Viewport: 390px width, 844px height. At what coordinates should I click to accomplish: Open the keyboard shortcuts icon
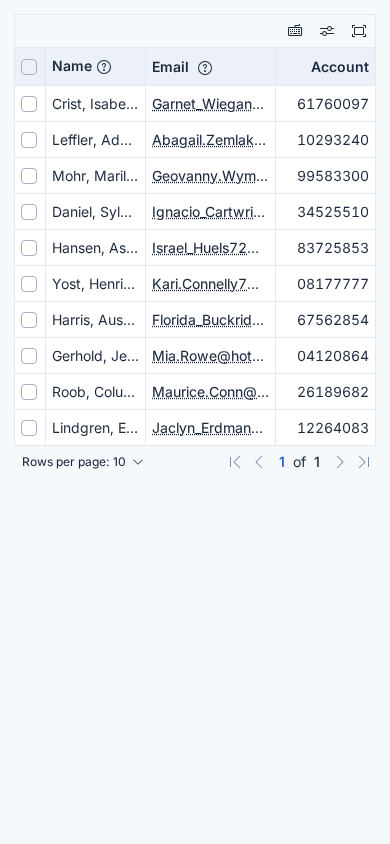click(295, 31)
